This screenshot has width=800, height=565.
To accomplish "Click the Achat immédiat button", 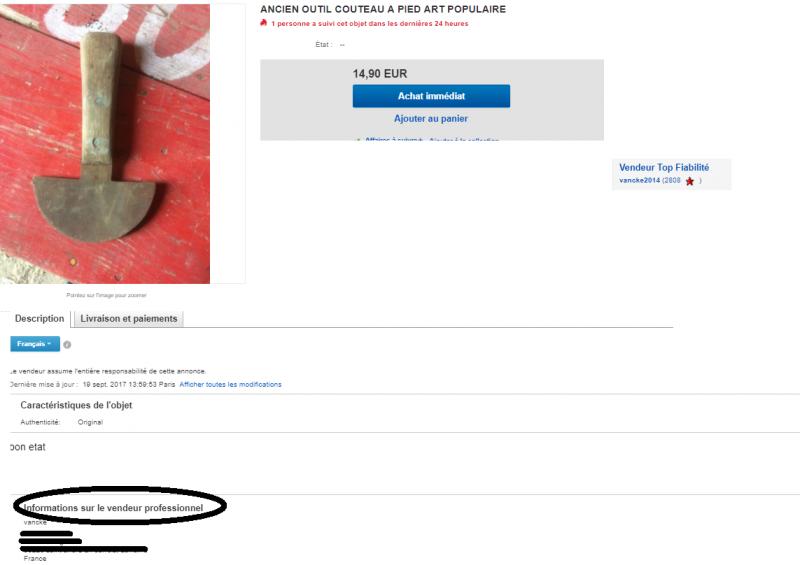I will (431, 96).
